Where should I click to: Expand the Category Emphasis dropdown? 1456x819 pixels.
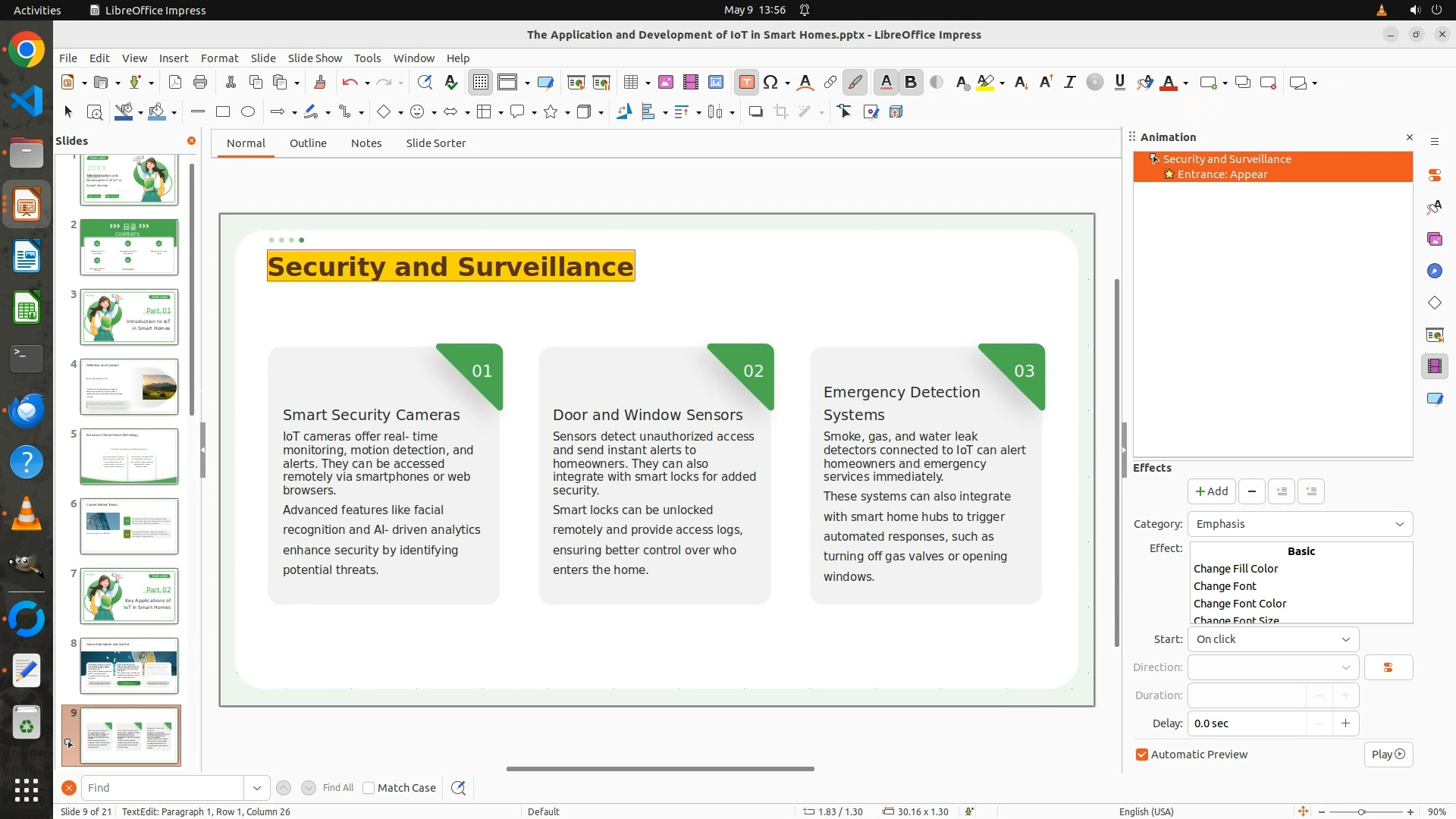coord(1300,524)
